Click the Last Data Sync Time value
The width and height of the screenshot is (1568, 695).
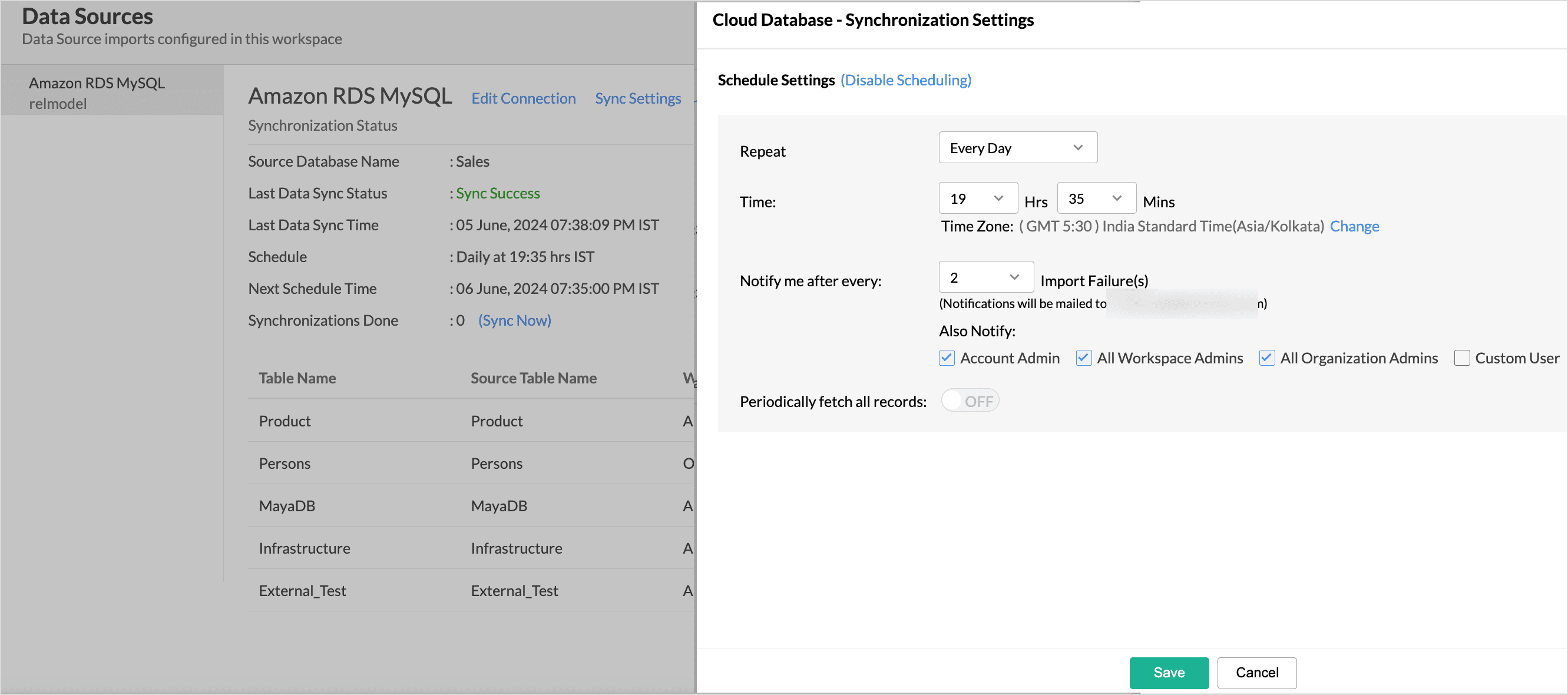tap(558, 225)
